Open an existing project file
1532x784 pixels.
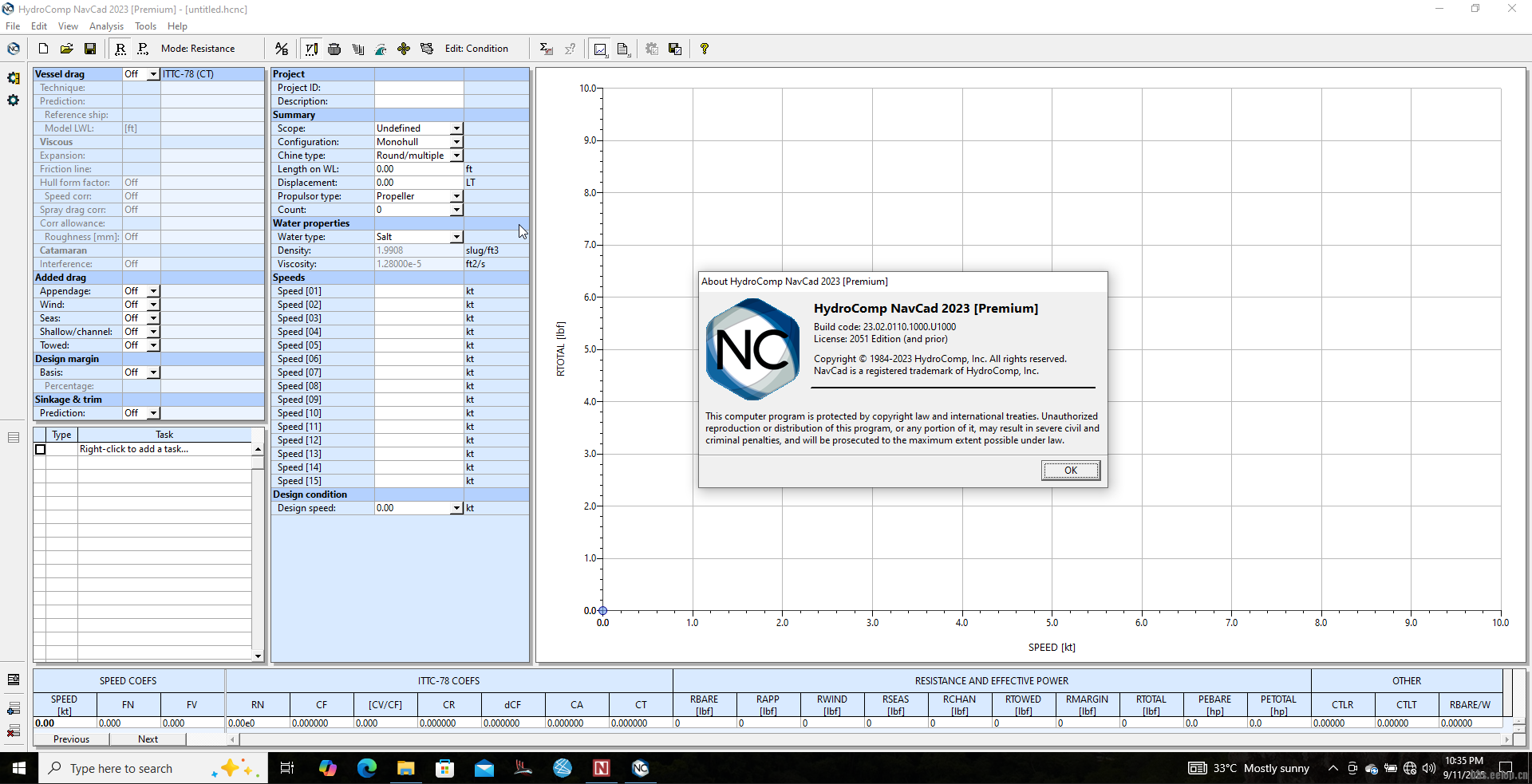[67, 49]
